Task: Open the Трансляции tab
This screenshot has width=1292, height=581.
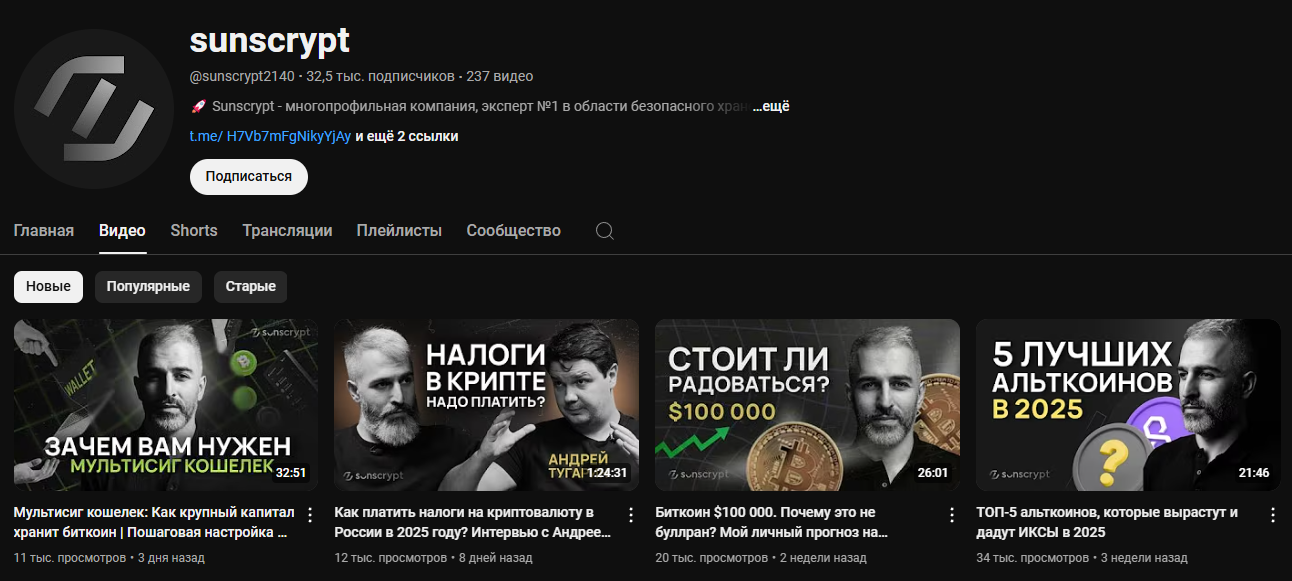Action: click(287, 231)
